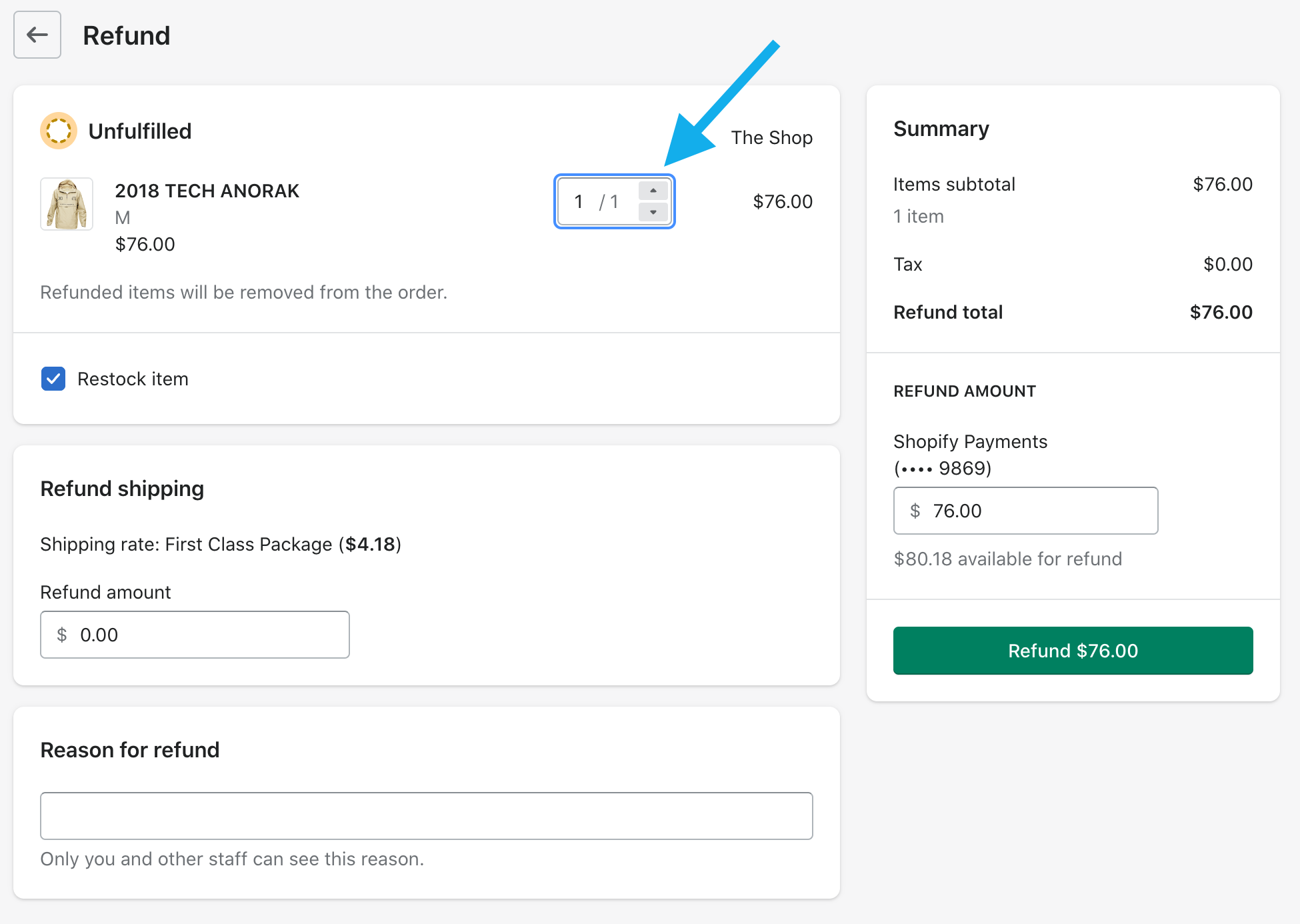
Task: Click the back arrow button
Action: pos(37,35)
